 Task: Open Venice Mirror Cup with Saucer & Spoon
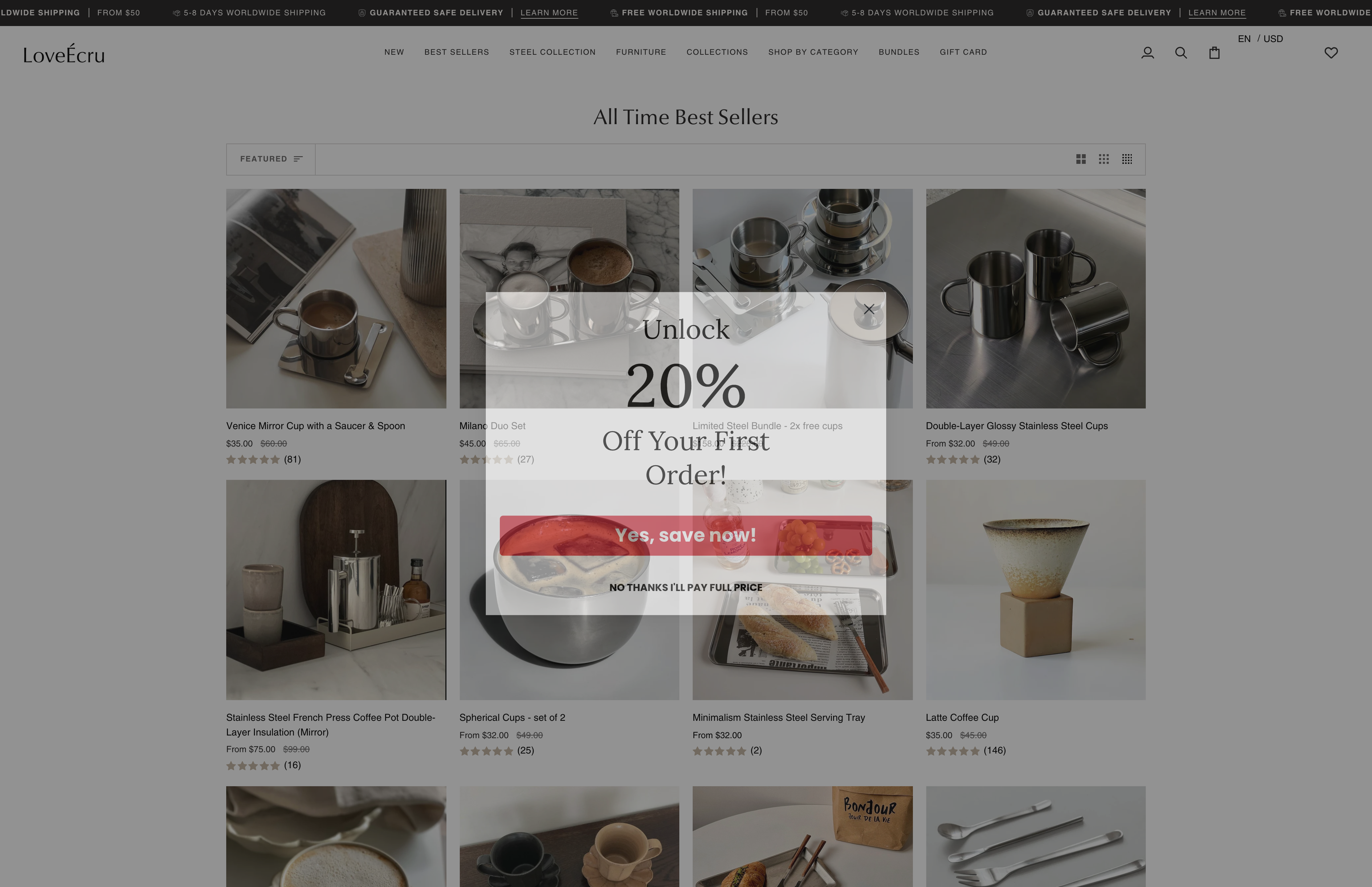(x=316, y=425)
